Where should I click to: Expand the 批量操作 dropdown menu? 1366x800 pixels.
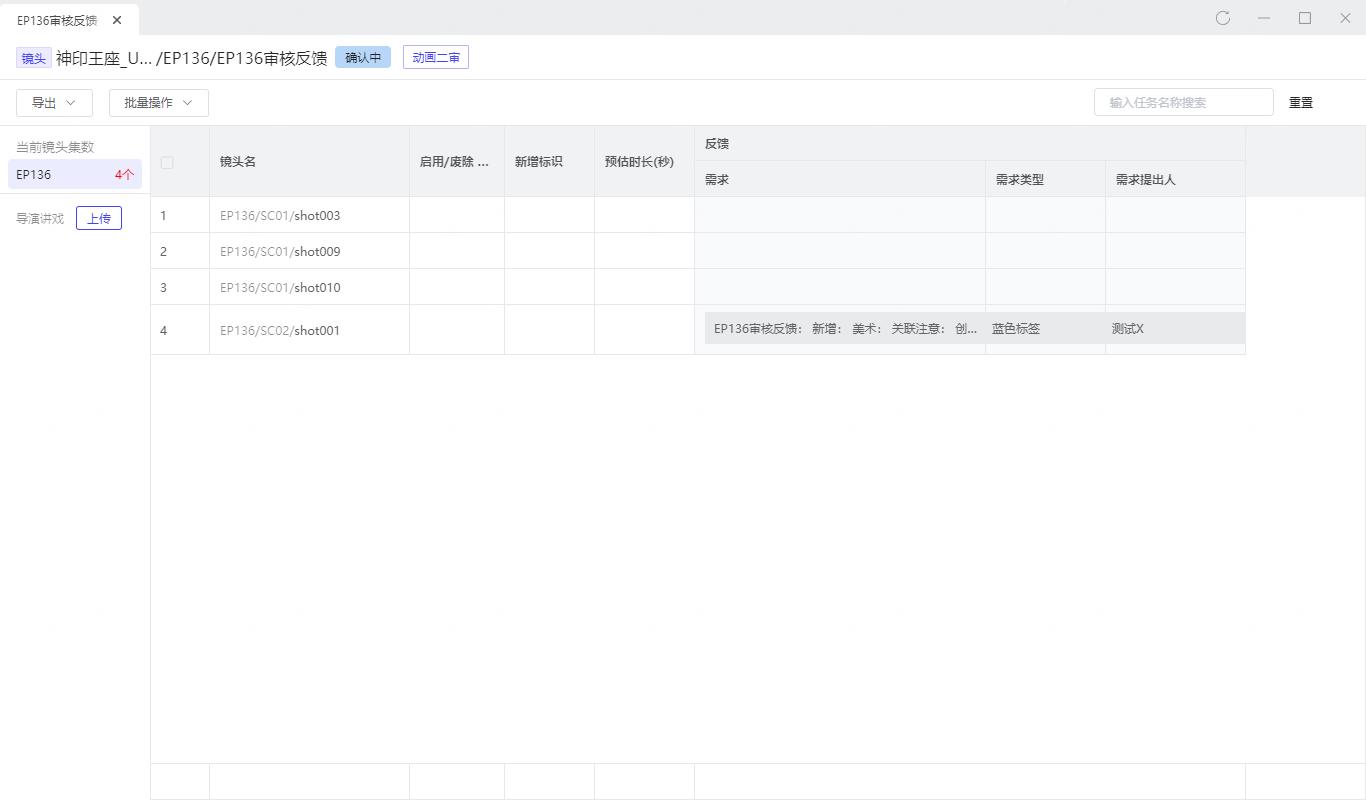[158, 102]
